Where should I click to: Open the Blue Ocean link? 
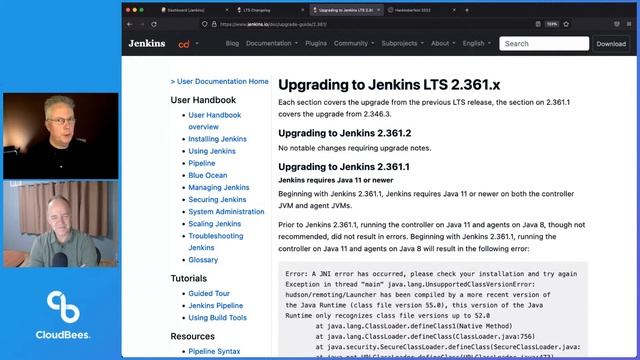coord(207,175)
